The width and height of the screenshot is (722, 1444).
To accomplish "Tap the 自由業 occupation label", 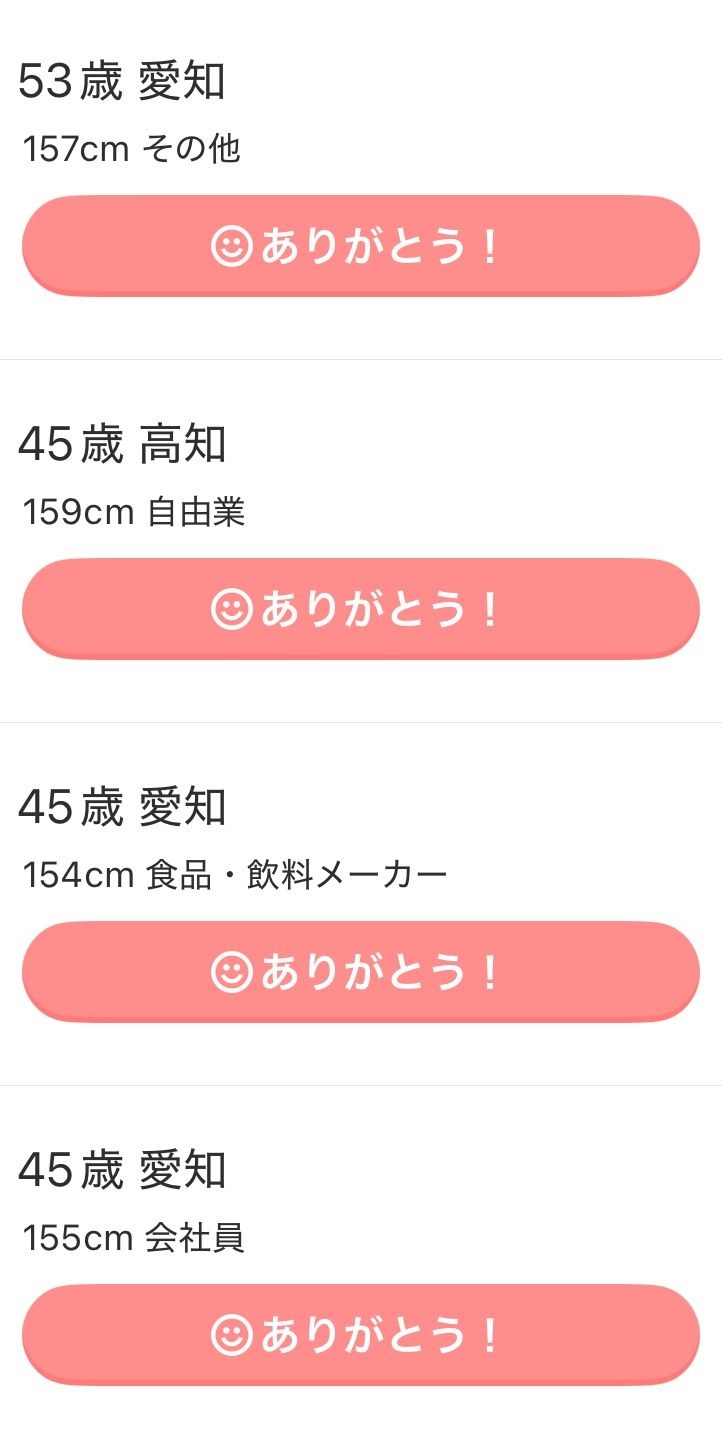I will (x=196, y=513).
